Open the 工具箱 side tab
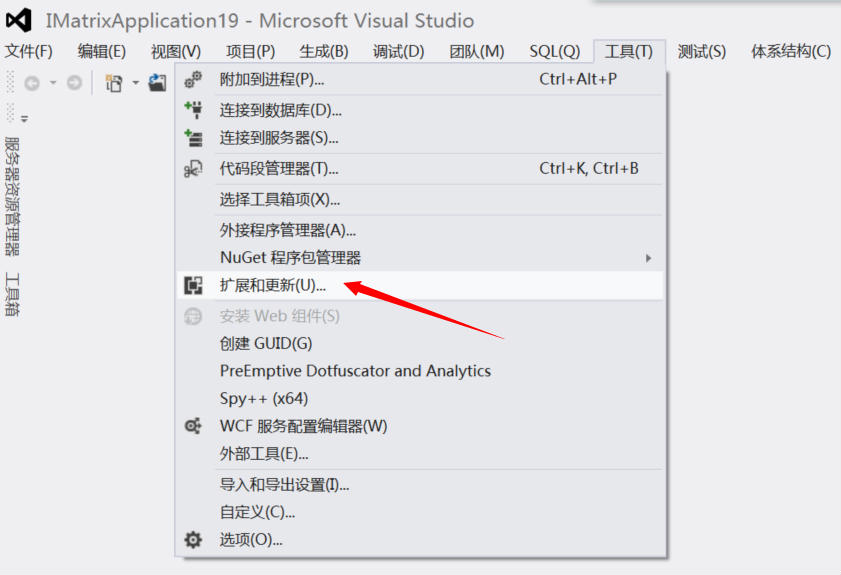The height and width of the screenshot is (575, 841). coord(12,294)
